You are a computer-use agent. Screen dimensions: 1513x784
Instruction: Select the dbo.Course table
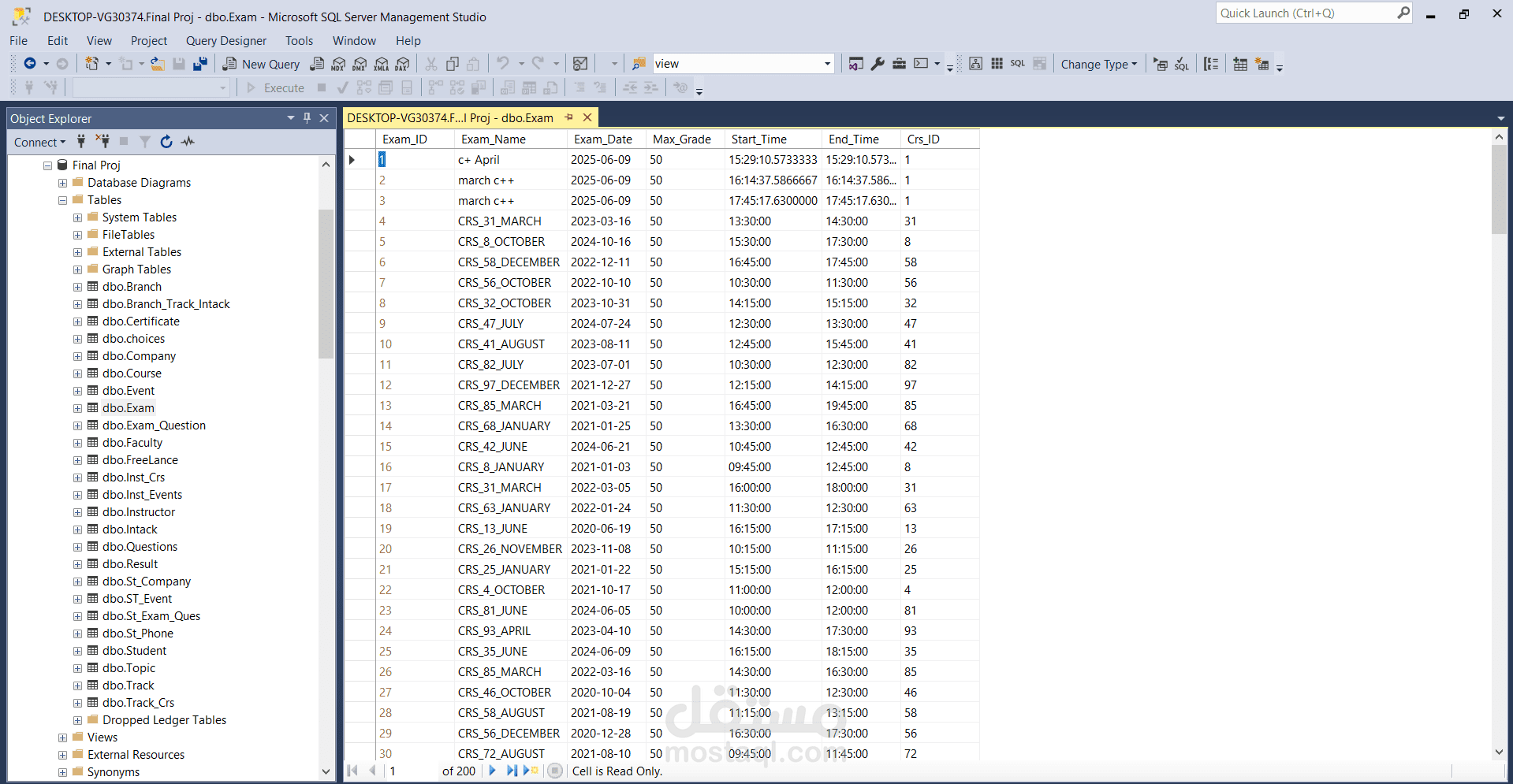(x=132, y=373)
